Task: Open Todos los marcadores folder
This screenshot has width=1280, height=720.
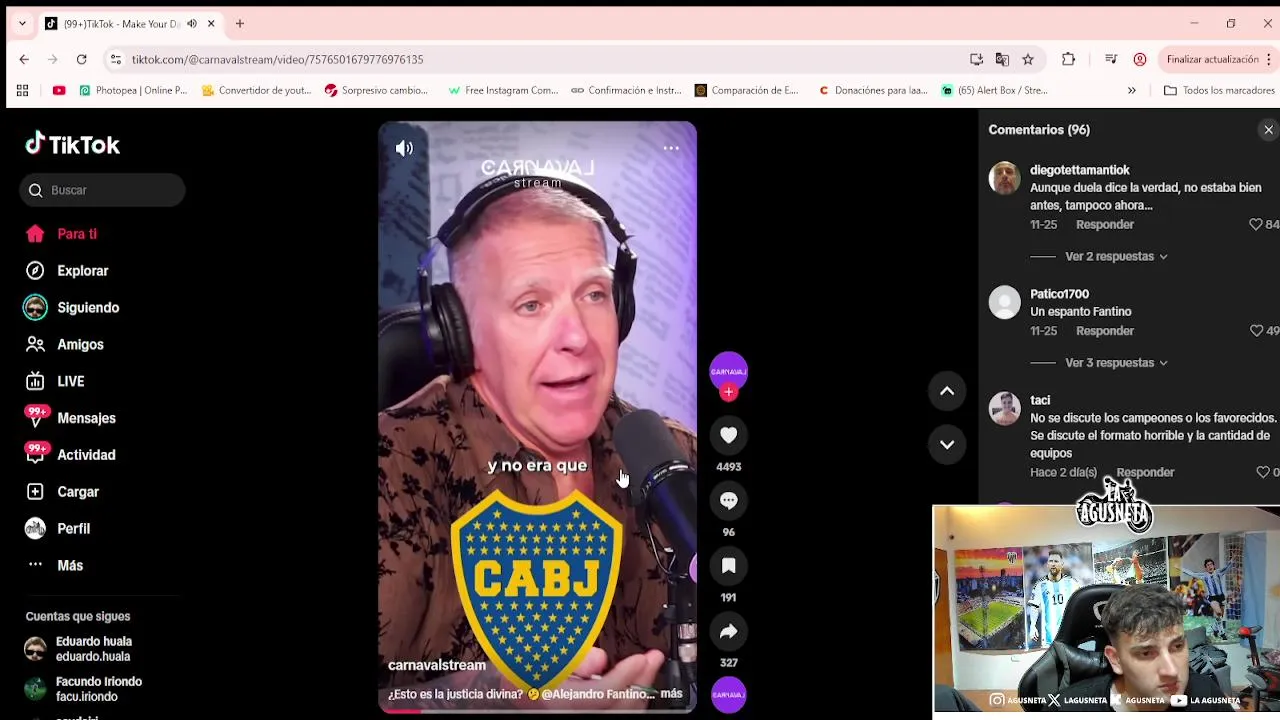Action: (1218, 91)
